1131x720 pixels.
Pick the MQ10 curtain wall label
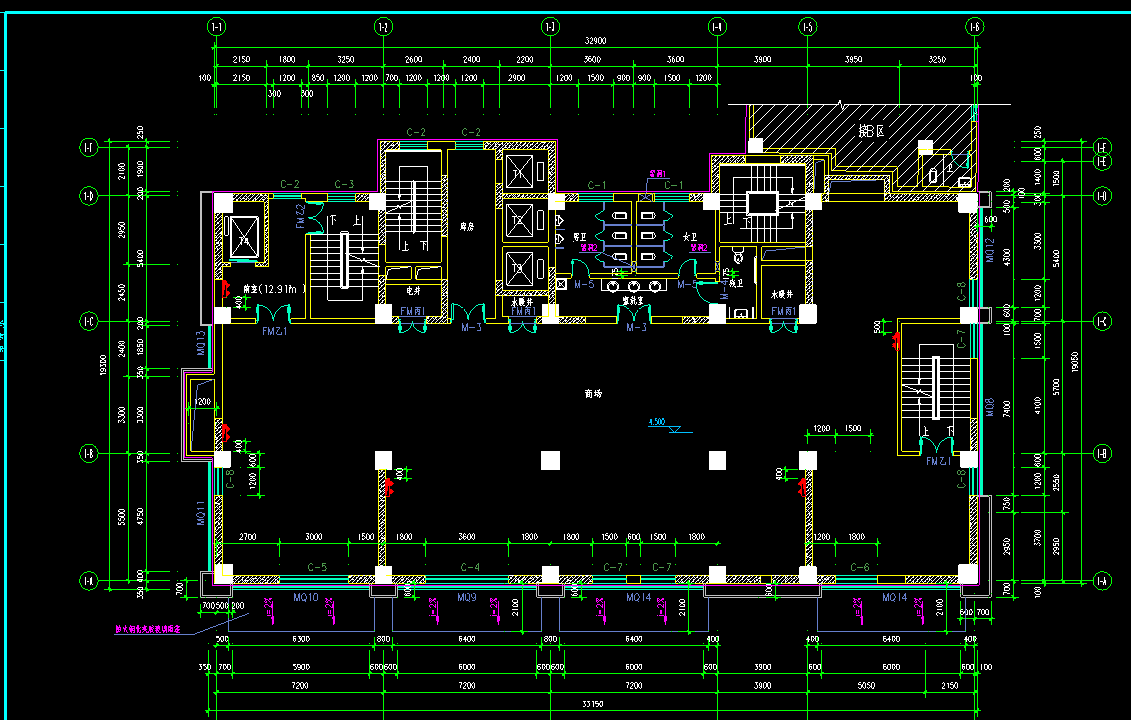[x=305, y=597]
